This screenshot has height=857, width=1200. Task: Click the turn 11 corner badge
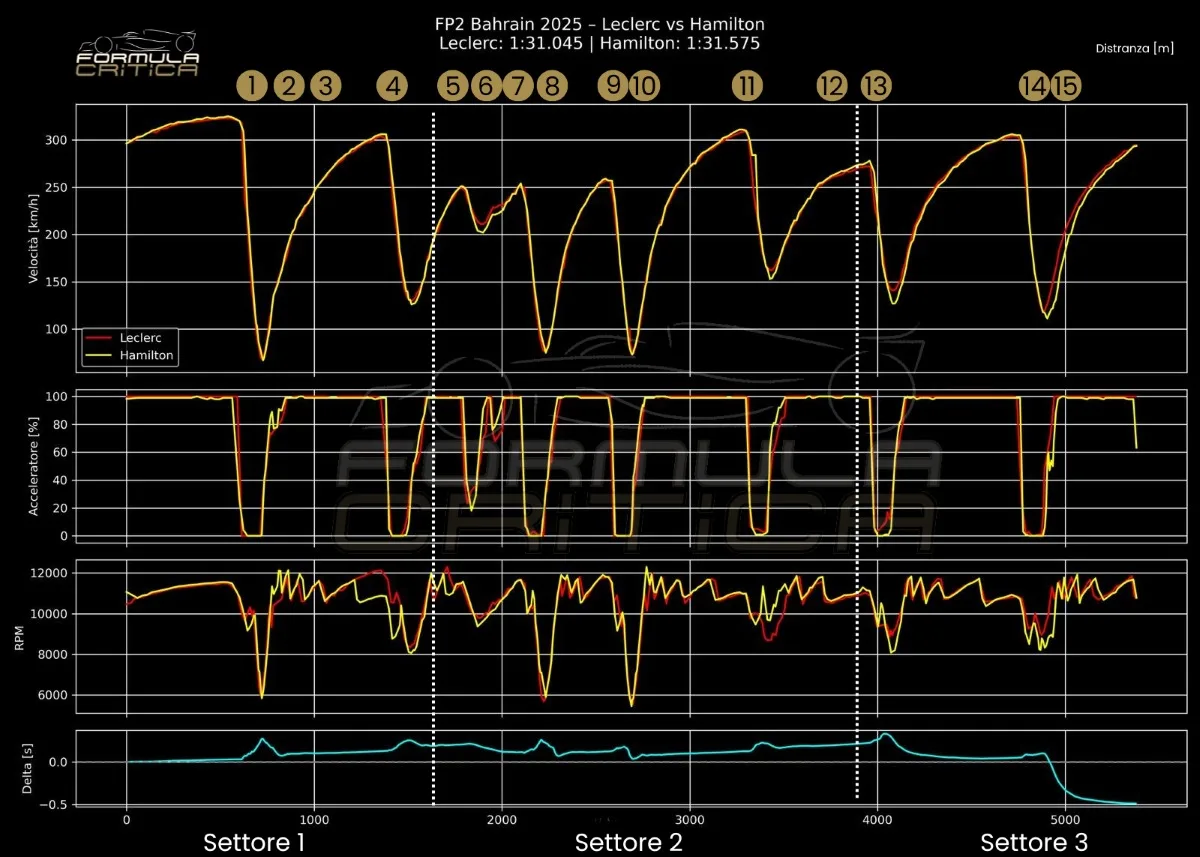[747, 86]
